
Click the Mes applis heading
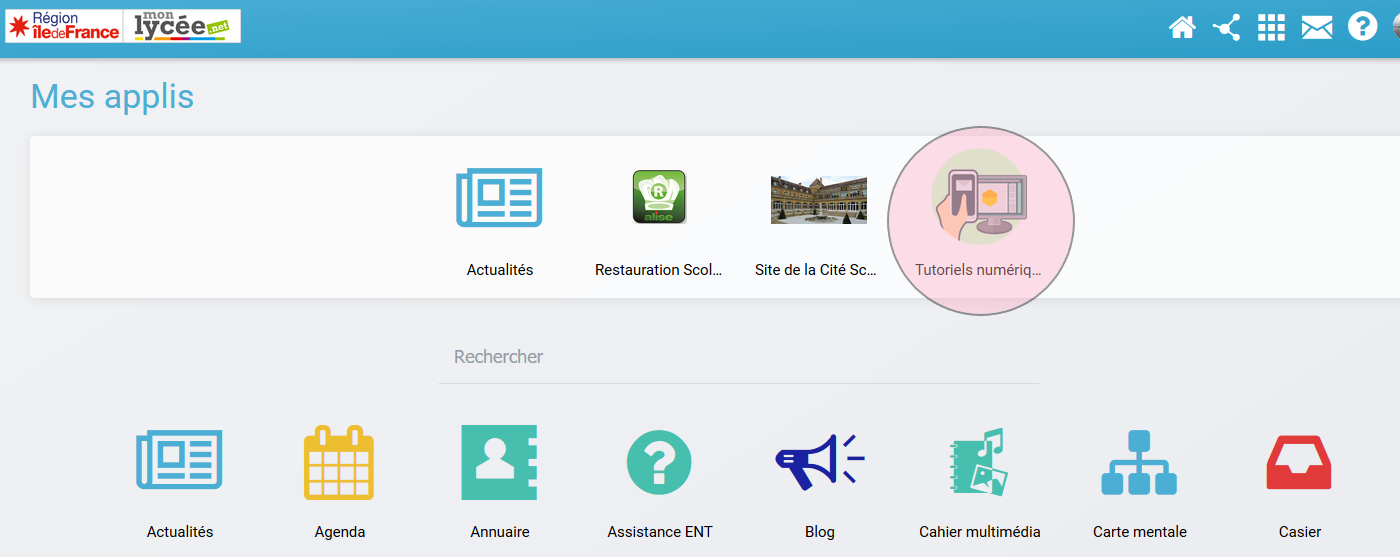pos(112,96)
